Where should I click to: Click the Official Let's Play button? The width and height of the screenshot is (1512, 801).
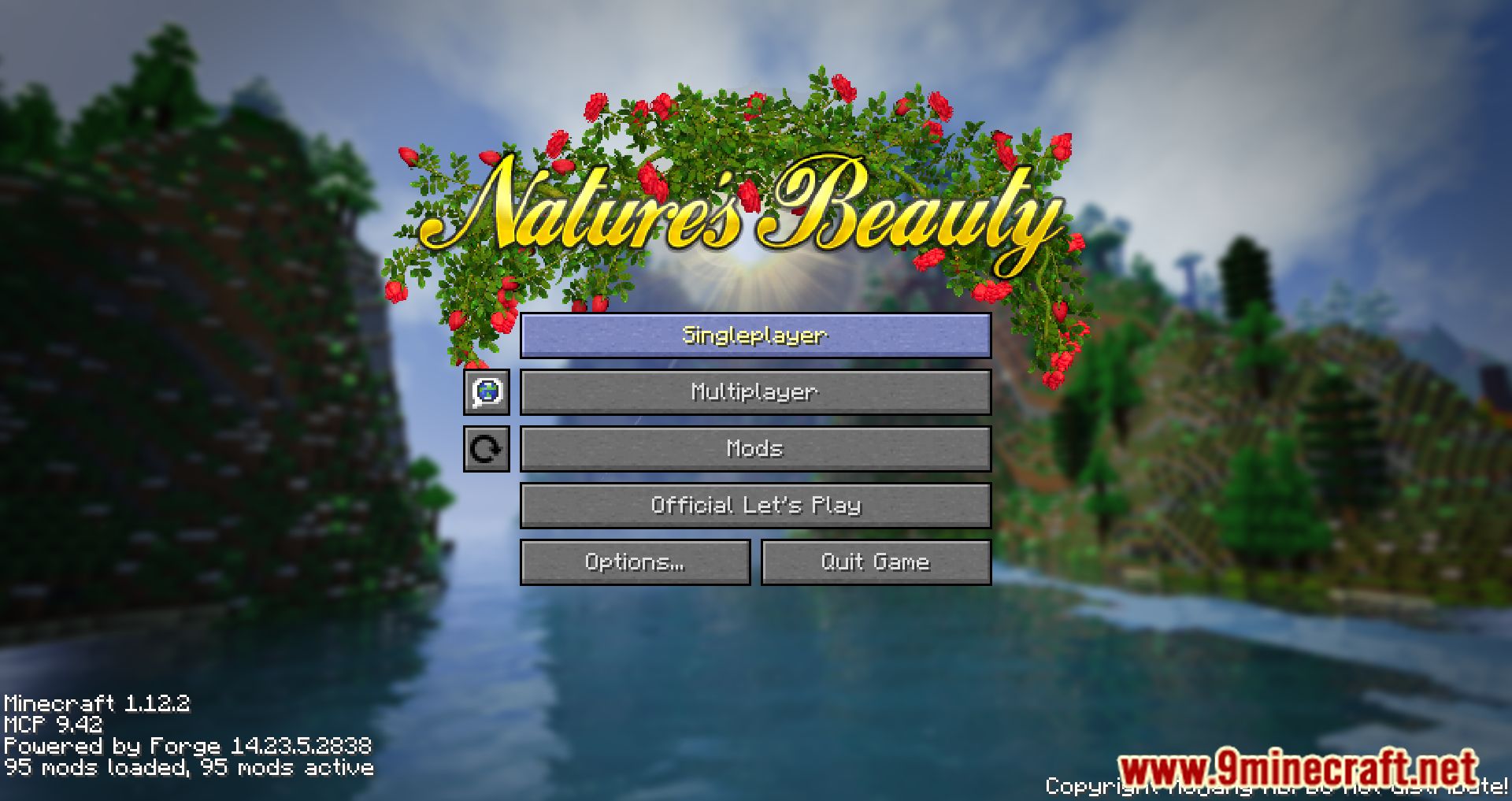(755, 506)
